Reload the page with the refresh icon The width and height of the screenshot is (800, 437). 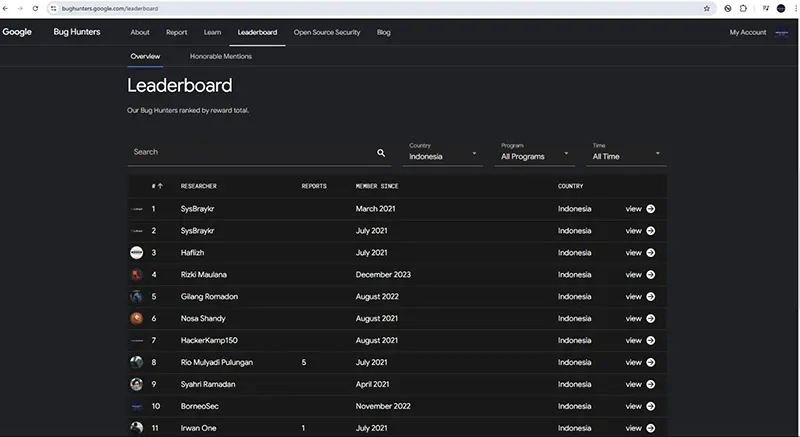pyautogui.click(x=35, y=8)
